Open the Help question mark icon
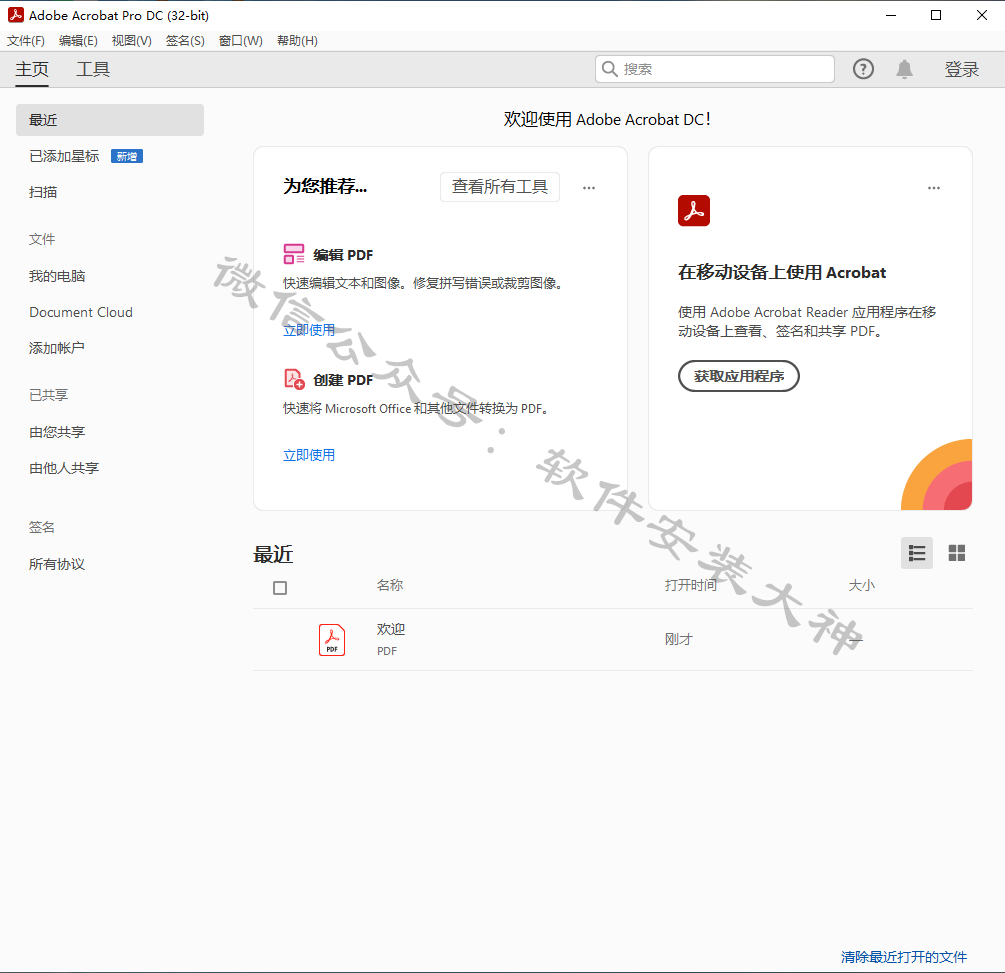Viewport: 1005px width, 973px height. [863, 69]
